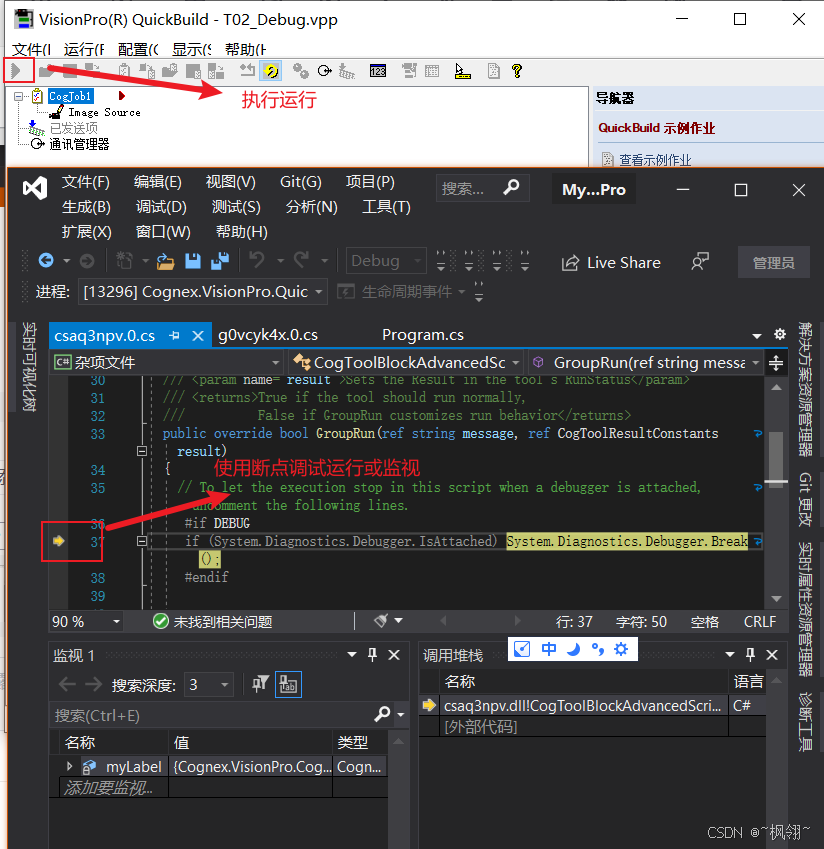Screen dimensions: 824x849
Task: Open QuickBuild 运行 menu
Action: (x=84, y=49)
